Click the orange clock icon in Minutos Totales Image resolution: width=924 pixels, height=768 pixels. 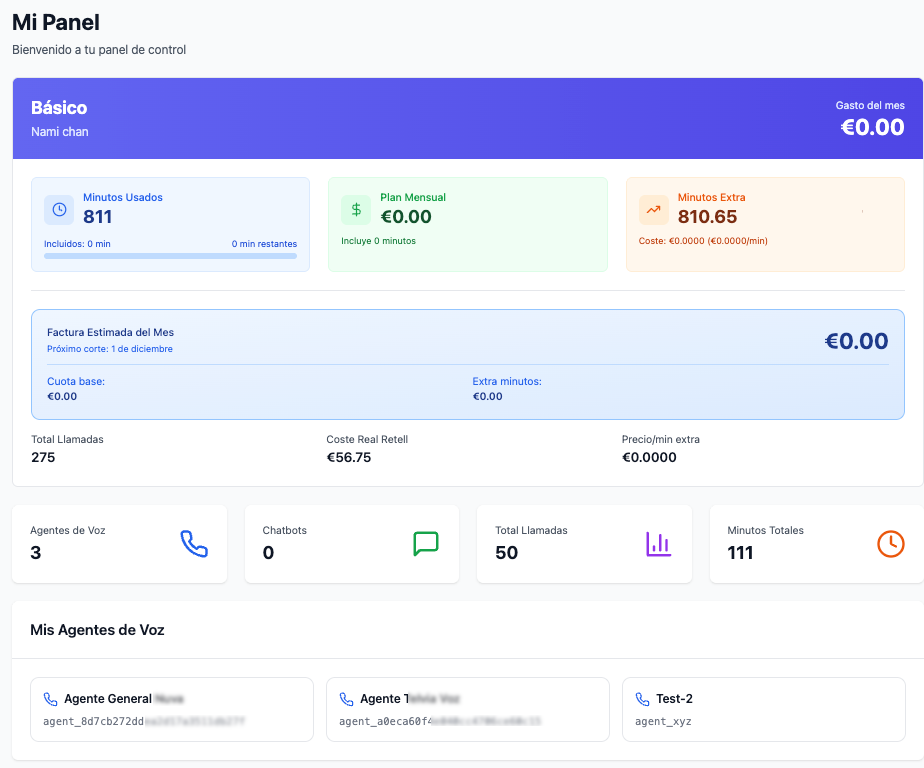click(x=890, y=543)
